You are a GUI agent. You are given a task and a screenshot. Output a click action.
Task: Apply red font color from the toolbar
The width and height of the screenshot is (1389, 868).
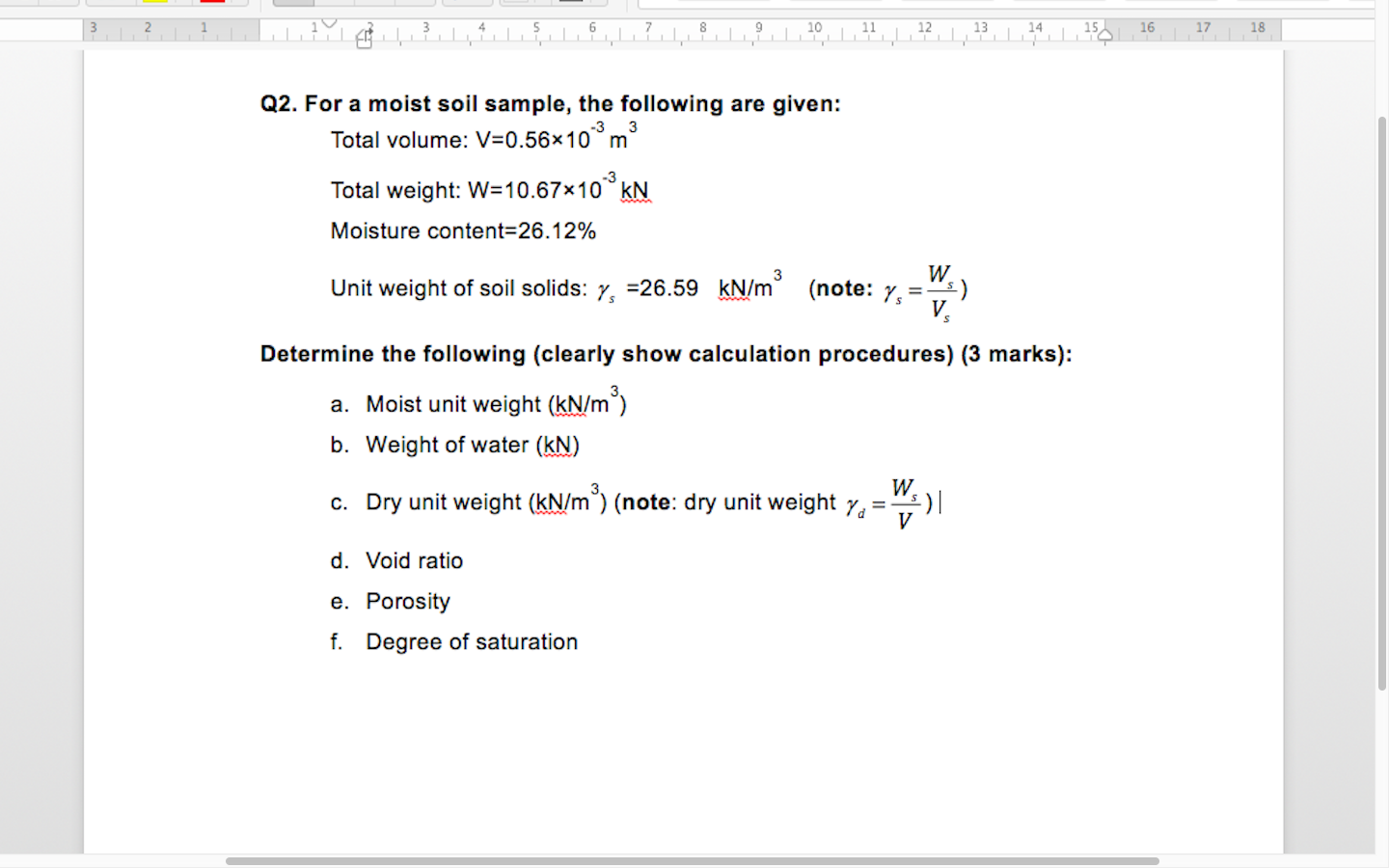click(212, 3)
